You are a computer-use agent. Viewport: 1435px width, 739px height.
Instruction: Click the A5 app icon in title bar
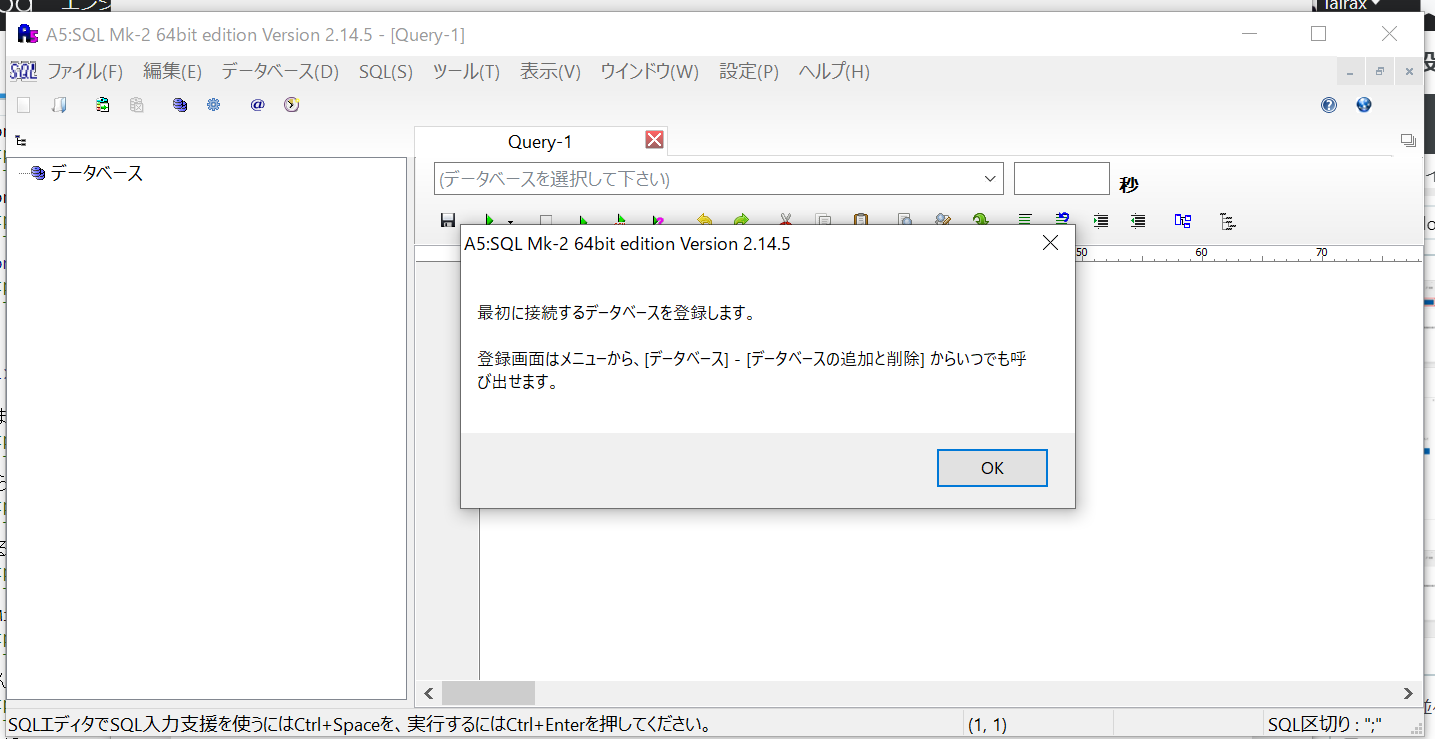(28, 34)
